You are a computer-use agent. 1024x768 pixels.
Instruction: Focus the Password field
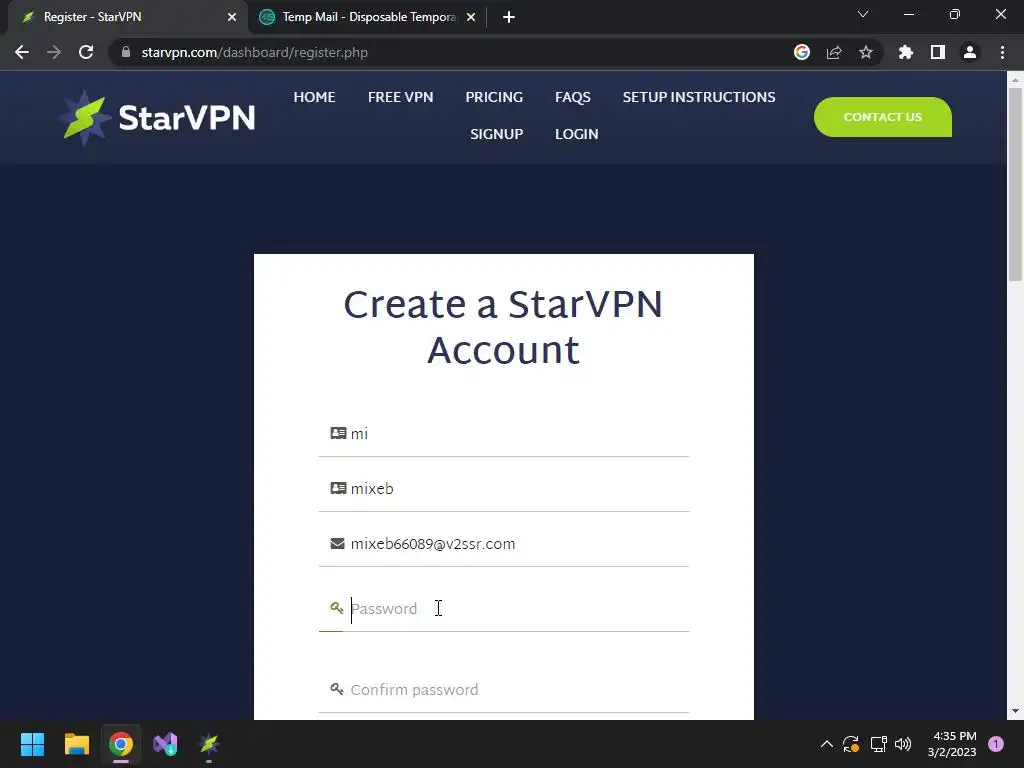[504, 609]
